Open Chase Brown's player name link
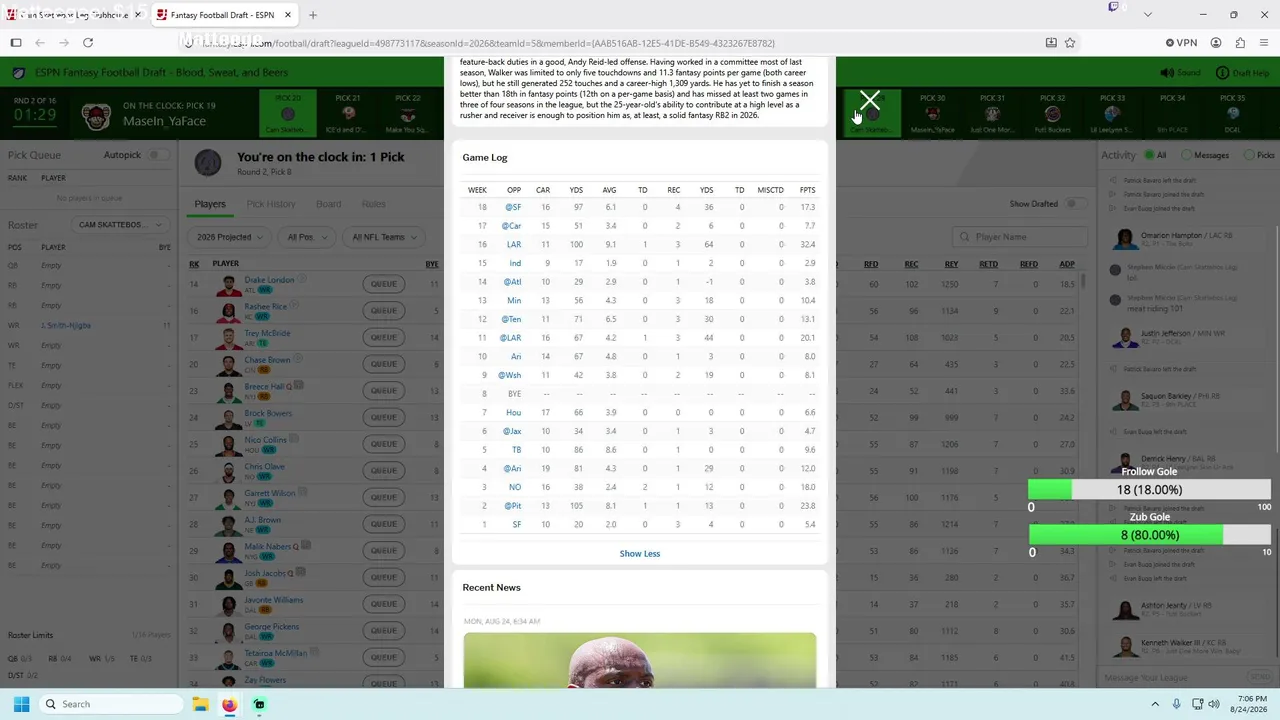Viewport: 1280px width, 720px height. (x=267, y=360)
